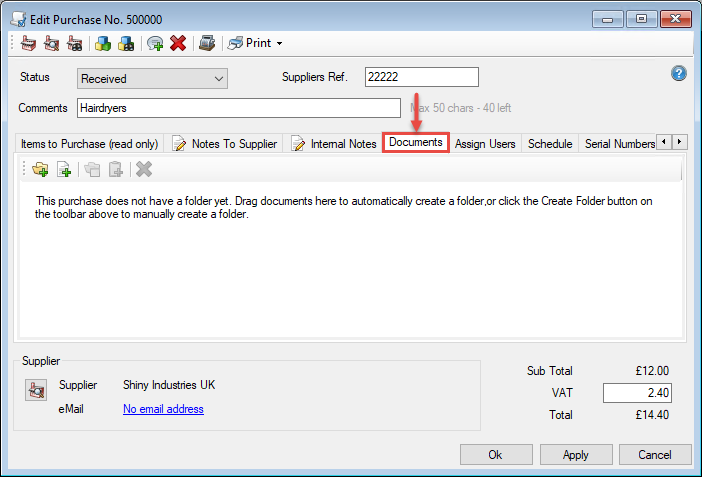Image resolution: width=702 pixels, height=477 pixels.
Task: Click the add document icon with green plus
Action: click(x=63, y=169)
